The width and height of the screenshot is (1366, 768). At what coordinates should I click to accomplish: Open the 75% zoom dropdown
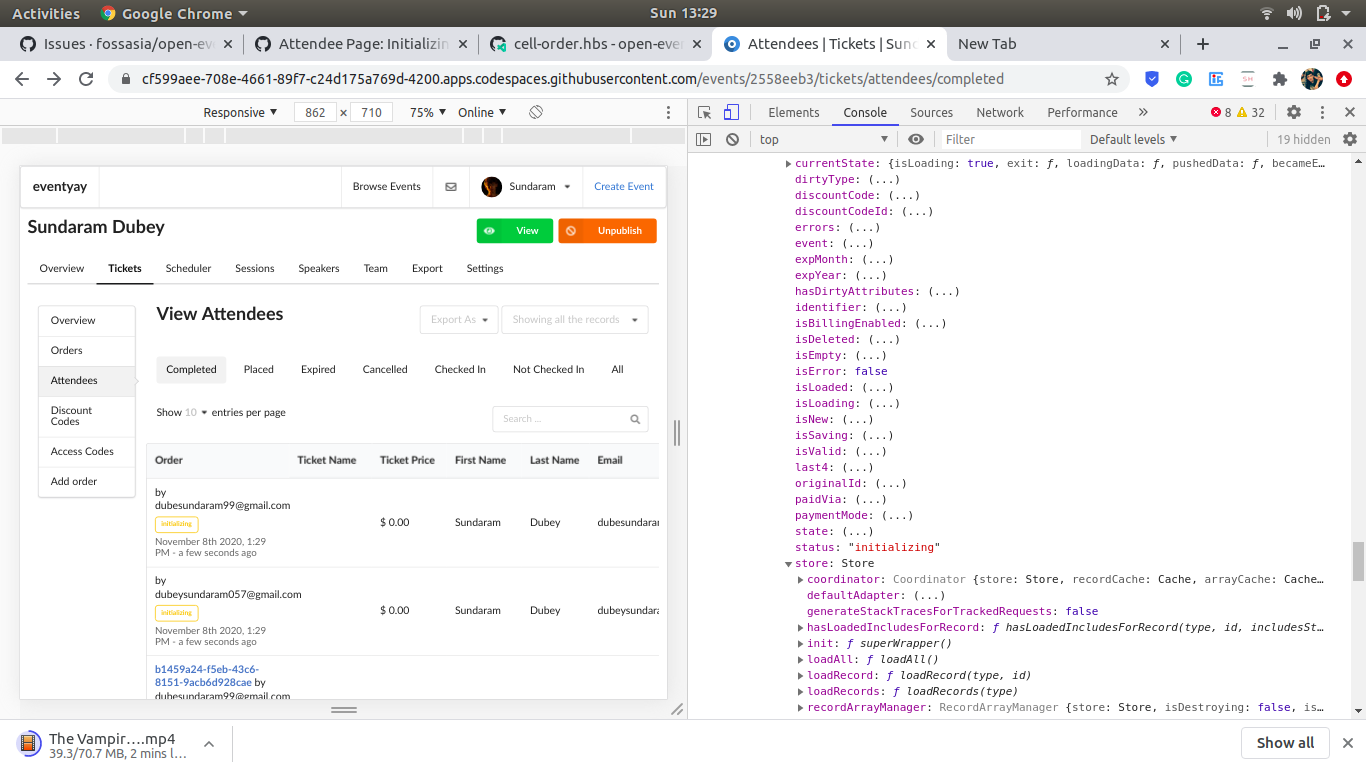427,112
